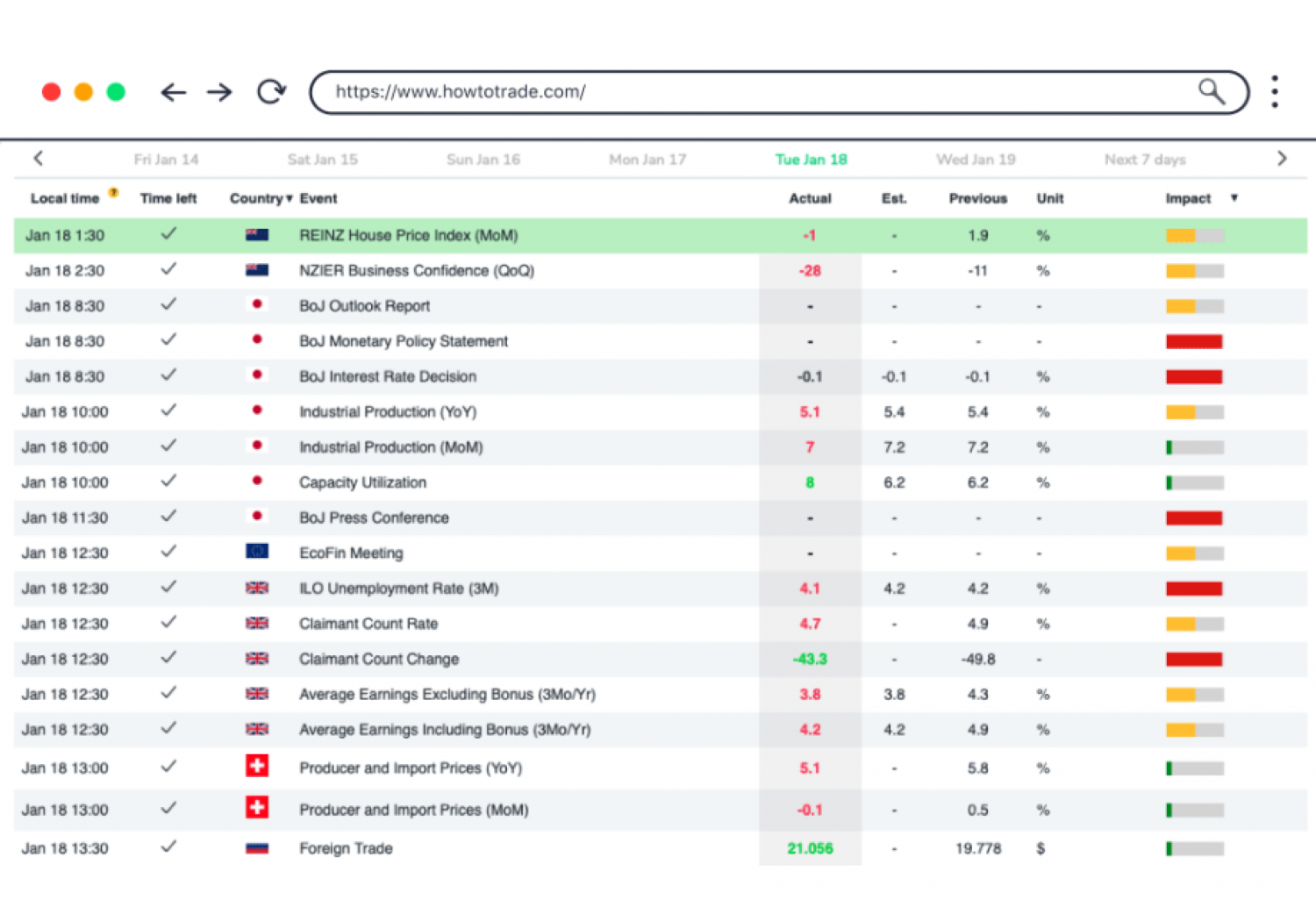Click the help badge beside Local time header
The height and width of the screenshot is (921, 1316).
tap(113, 191)
